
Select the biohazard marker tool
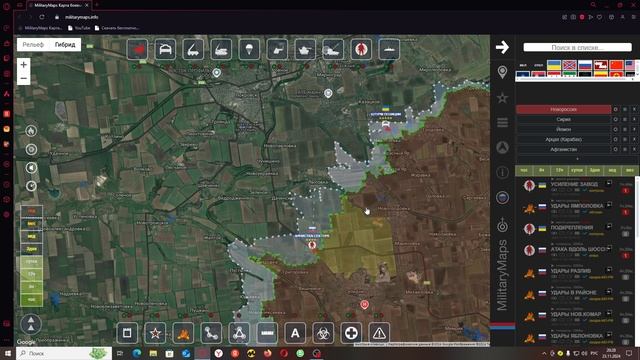point(323,333)
